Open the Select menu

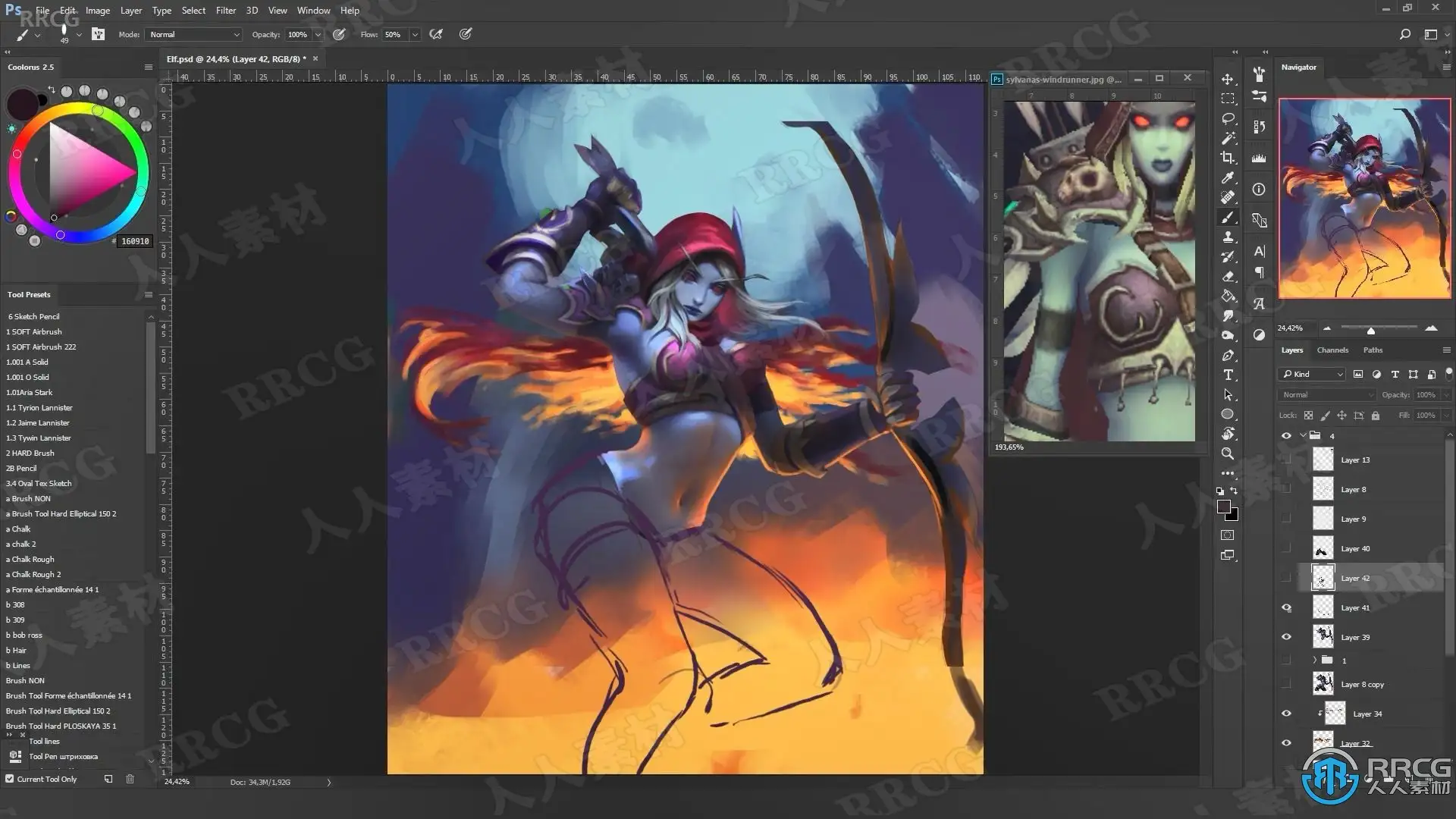point(193,11)
